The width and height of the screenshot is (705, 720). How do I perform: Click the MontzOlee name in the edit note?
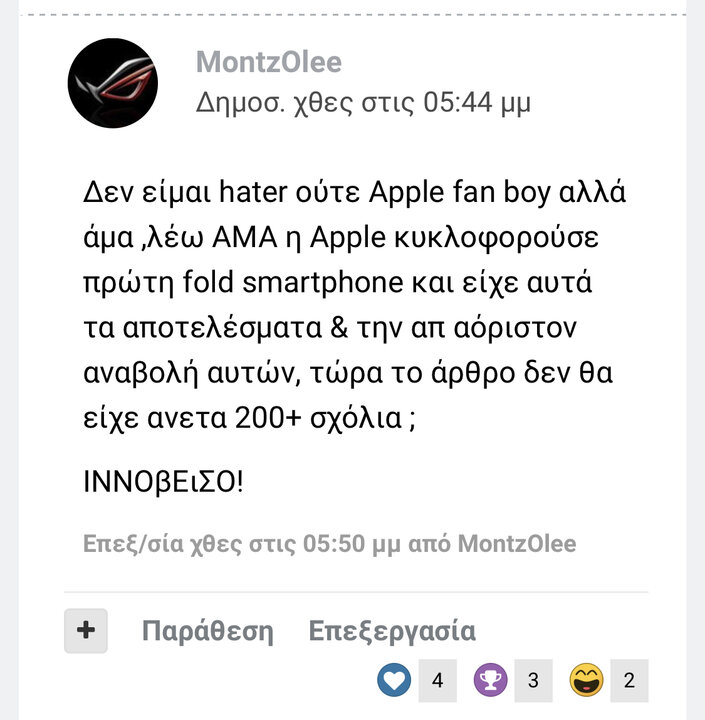pyautogui.click(x=517, y=544)
